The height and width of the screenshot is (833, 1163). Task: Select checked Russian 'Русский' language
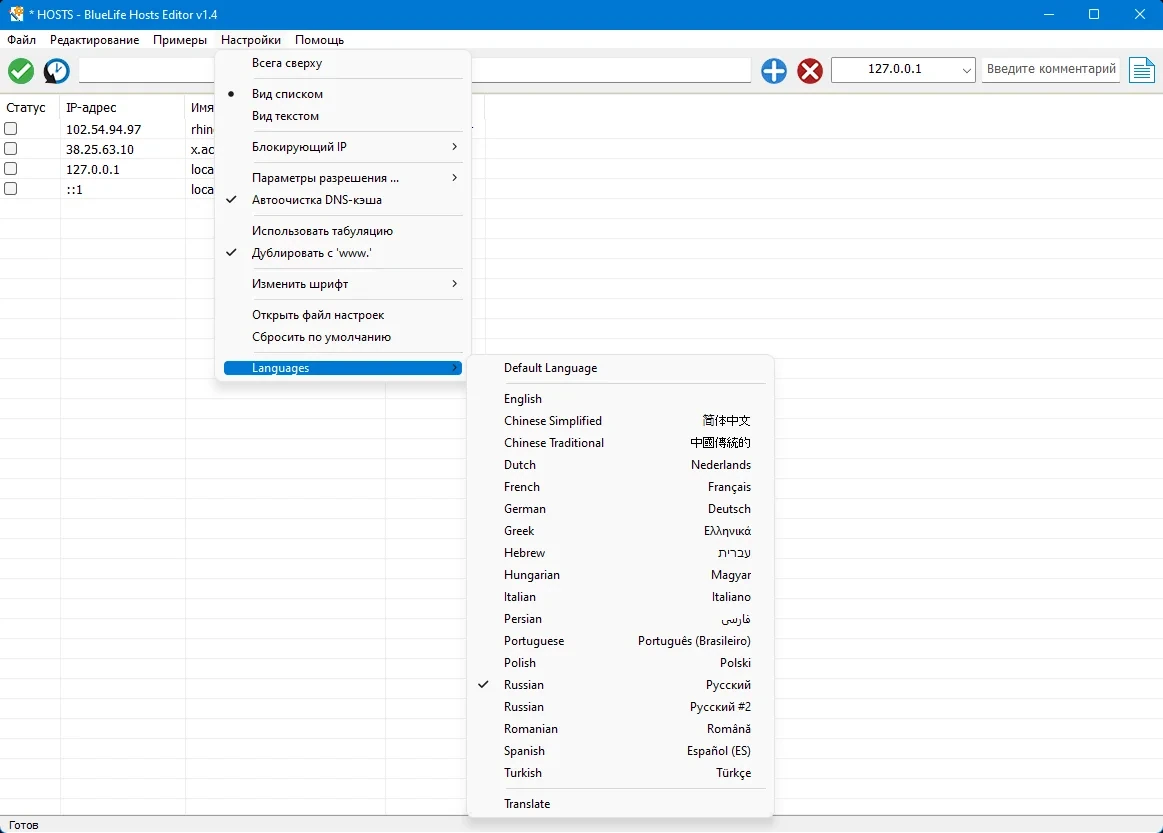click(620, 685)
